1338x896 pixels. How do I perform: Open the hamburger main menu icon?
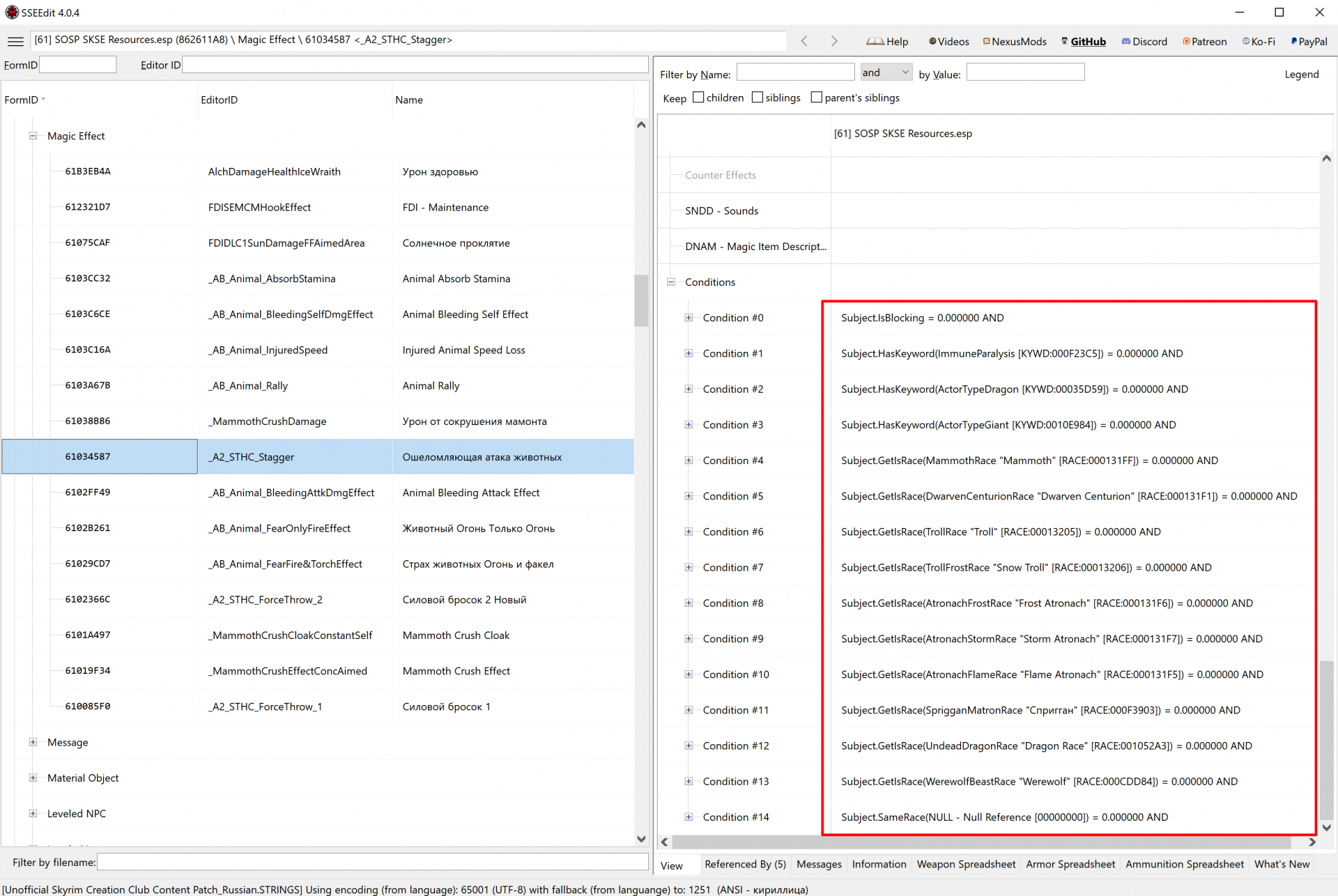(x=15, y=41)
